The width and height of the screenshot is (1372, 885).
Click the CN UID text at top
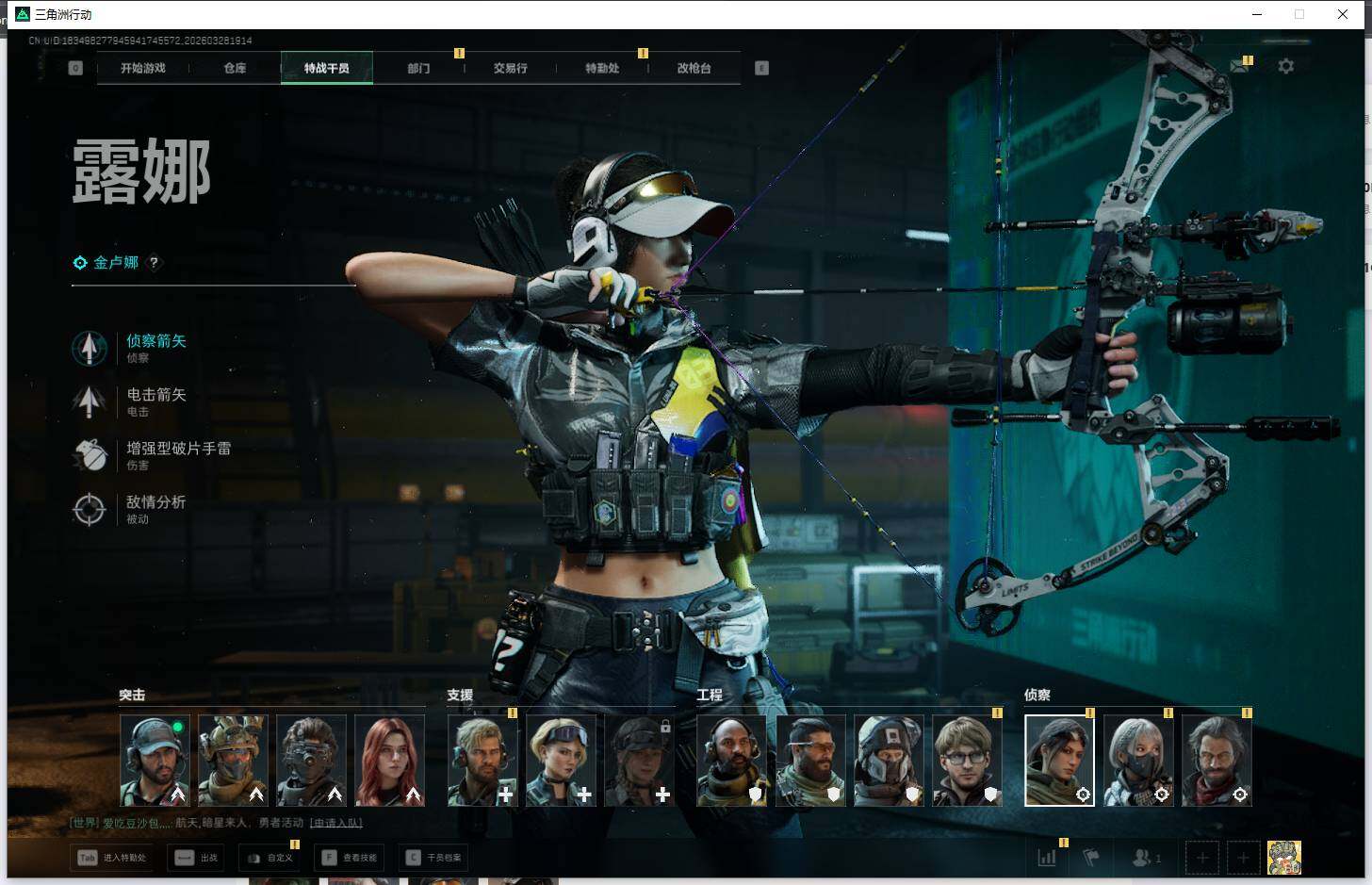tap(140, 41)
